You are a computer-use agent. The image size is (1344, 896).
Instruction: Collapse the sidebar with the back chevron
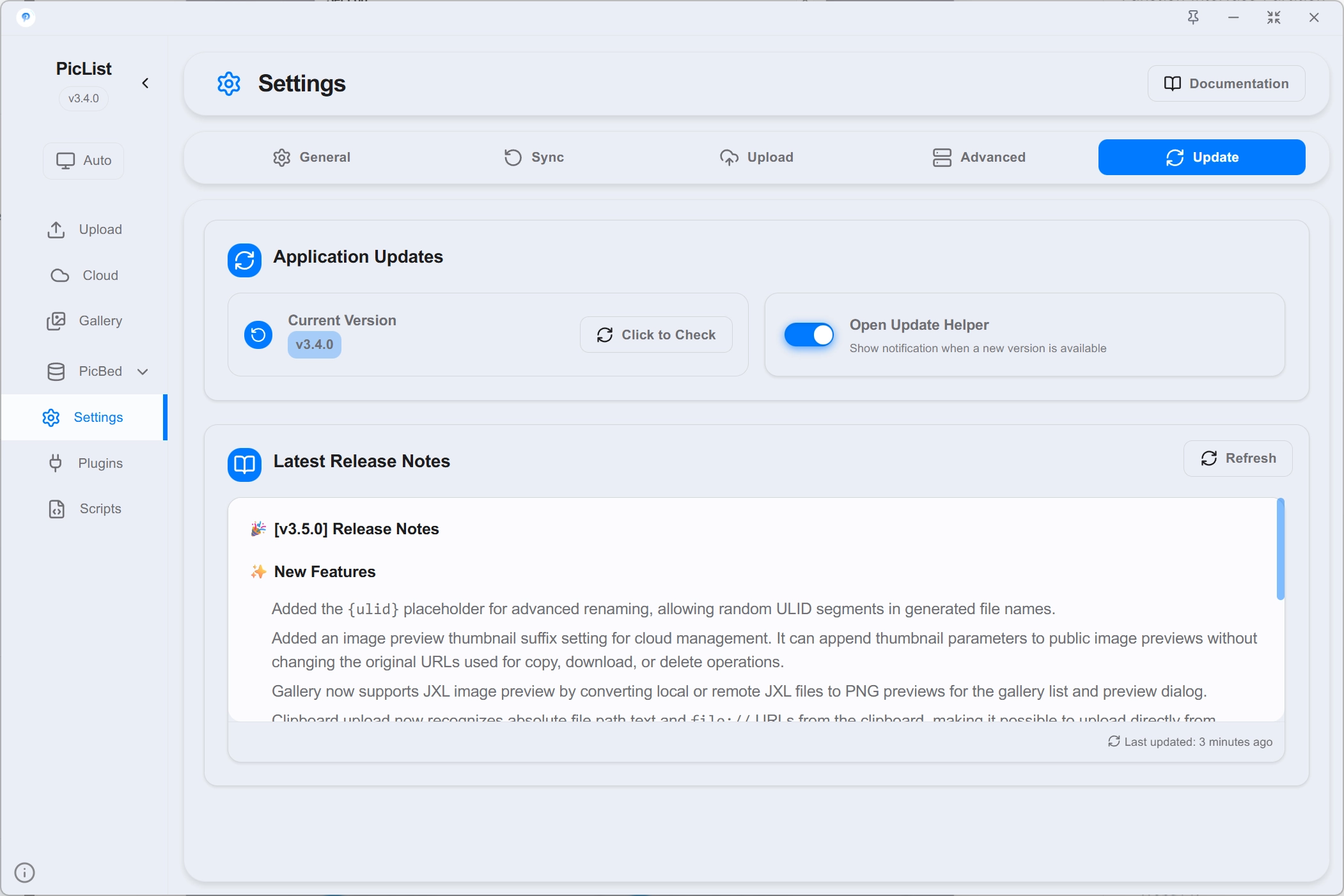point(145,83)
